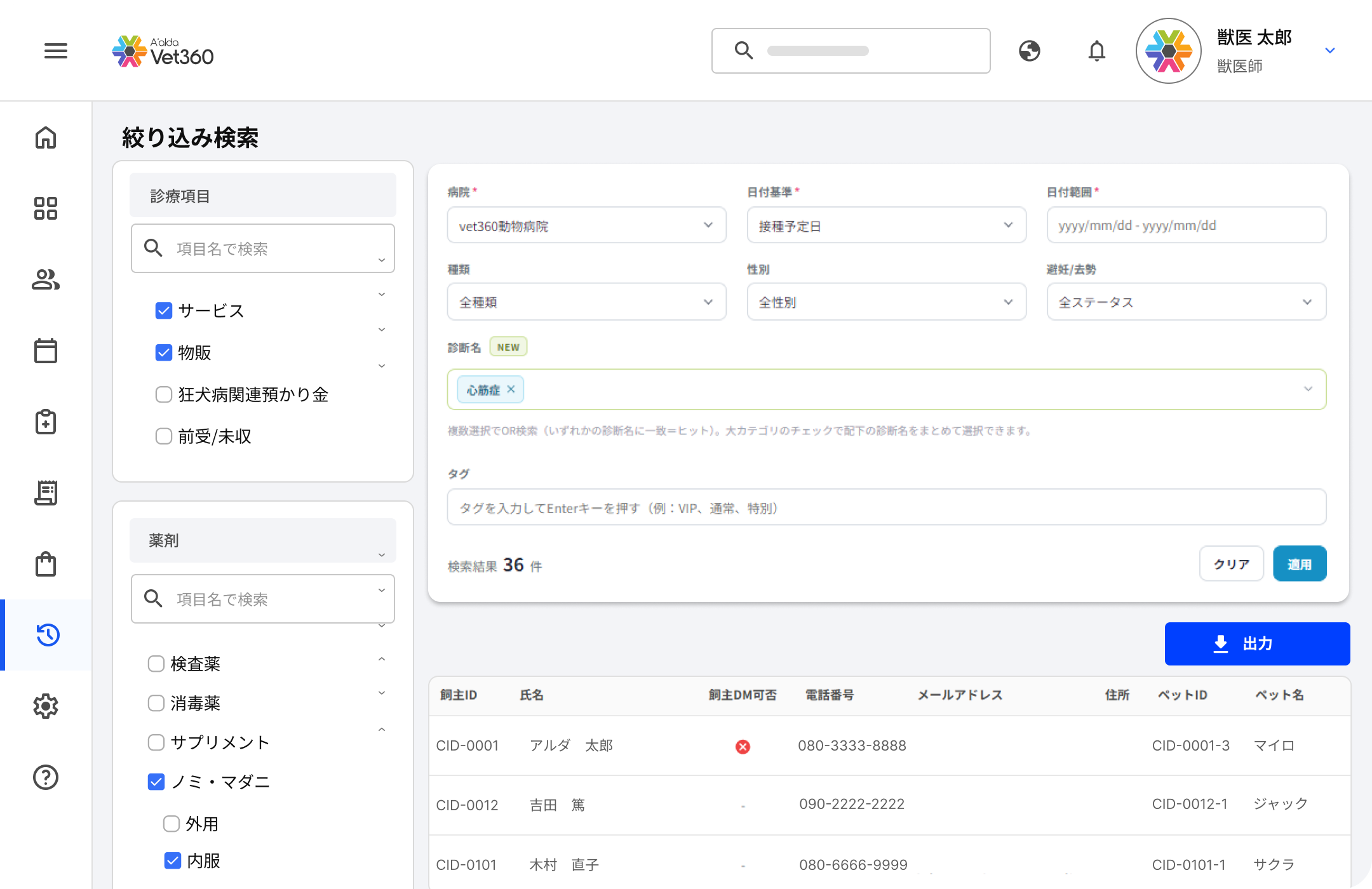Open the 病院 vet360動物病院 dropdown
Image resolution: width=1372 pixels, height=889 pixels.
coord(586,225)
